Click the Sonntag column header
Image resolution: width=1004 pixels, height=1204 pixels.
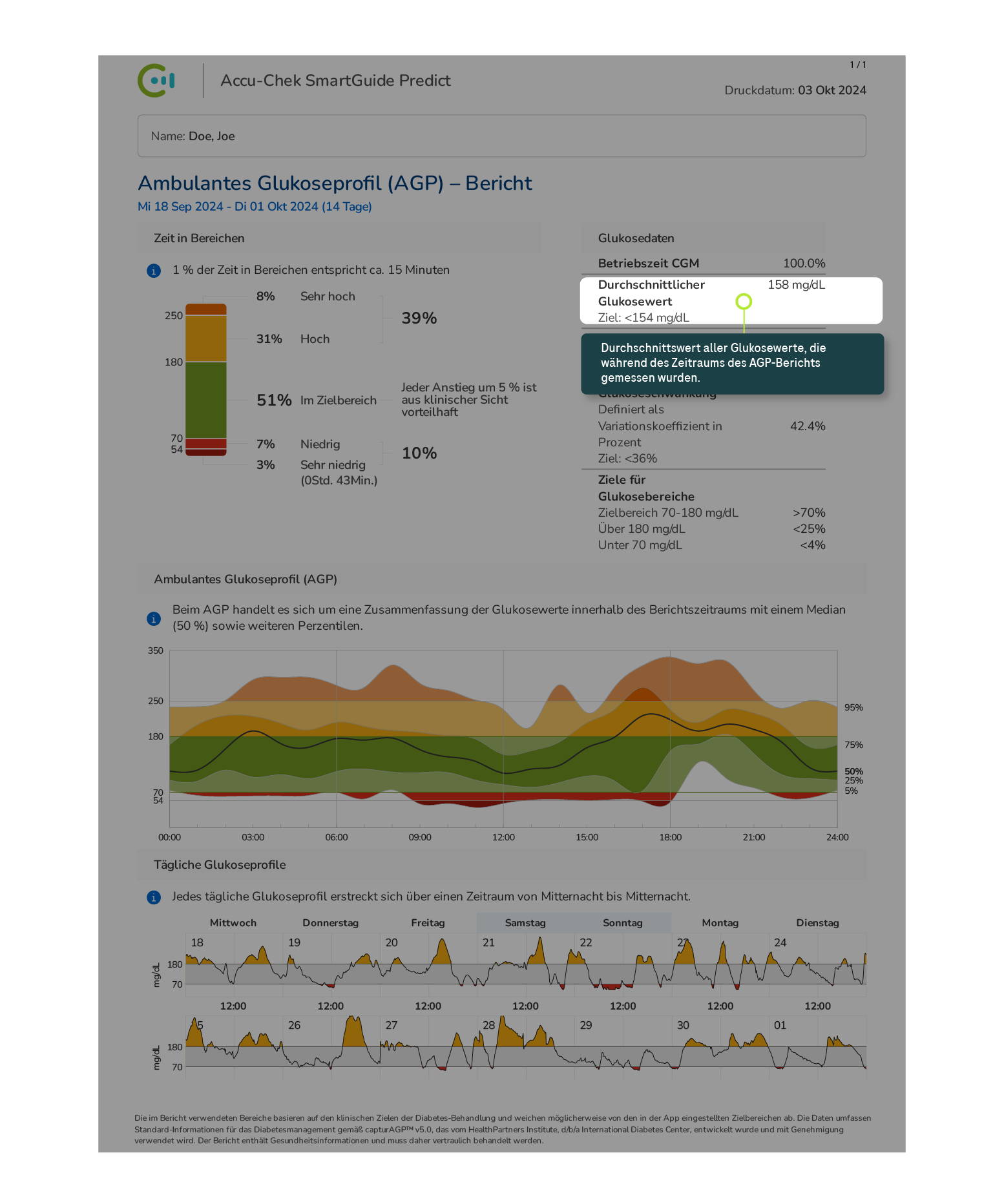623,923
